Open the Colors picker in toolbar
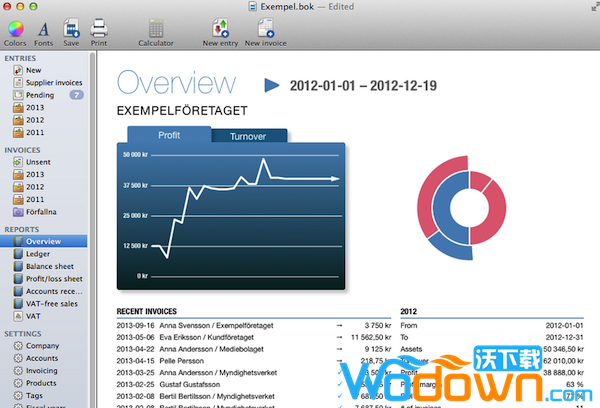This screenshot has height=408, width=600. click(x=15, y=34)
